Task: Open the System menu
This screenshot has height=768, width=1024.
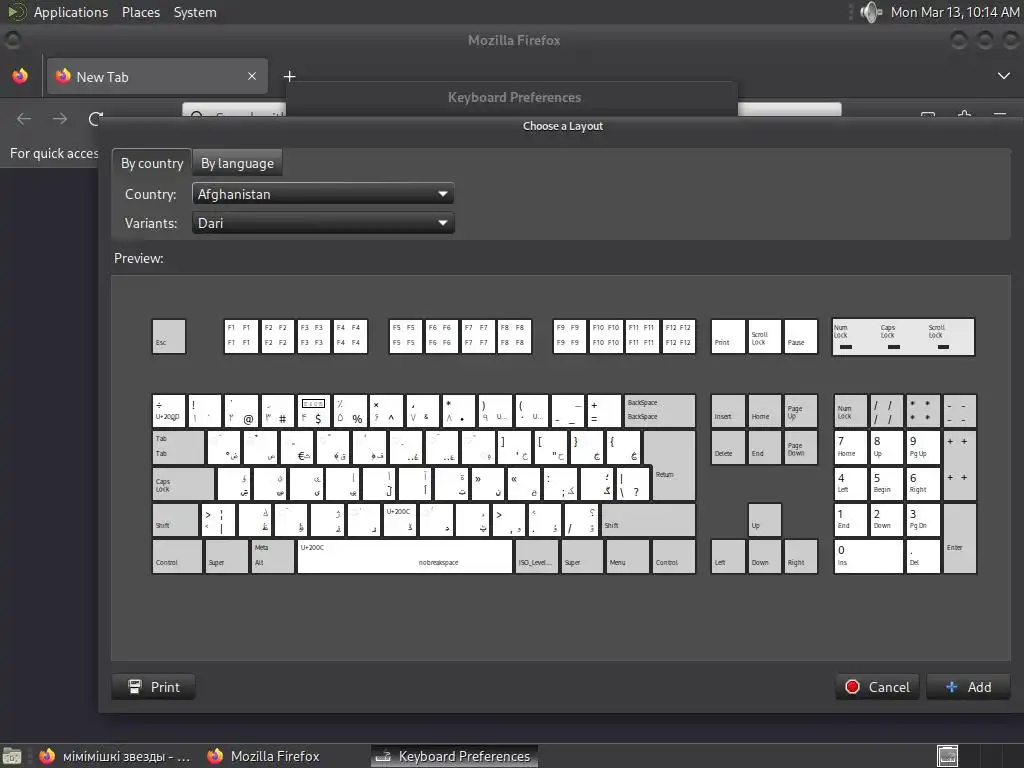Action: 195,12
